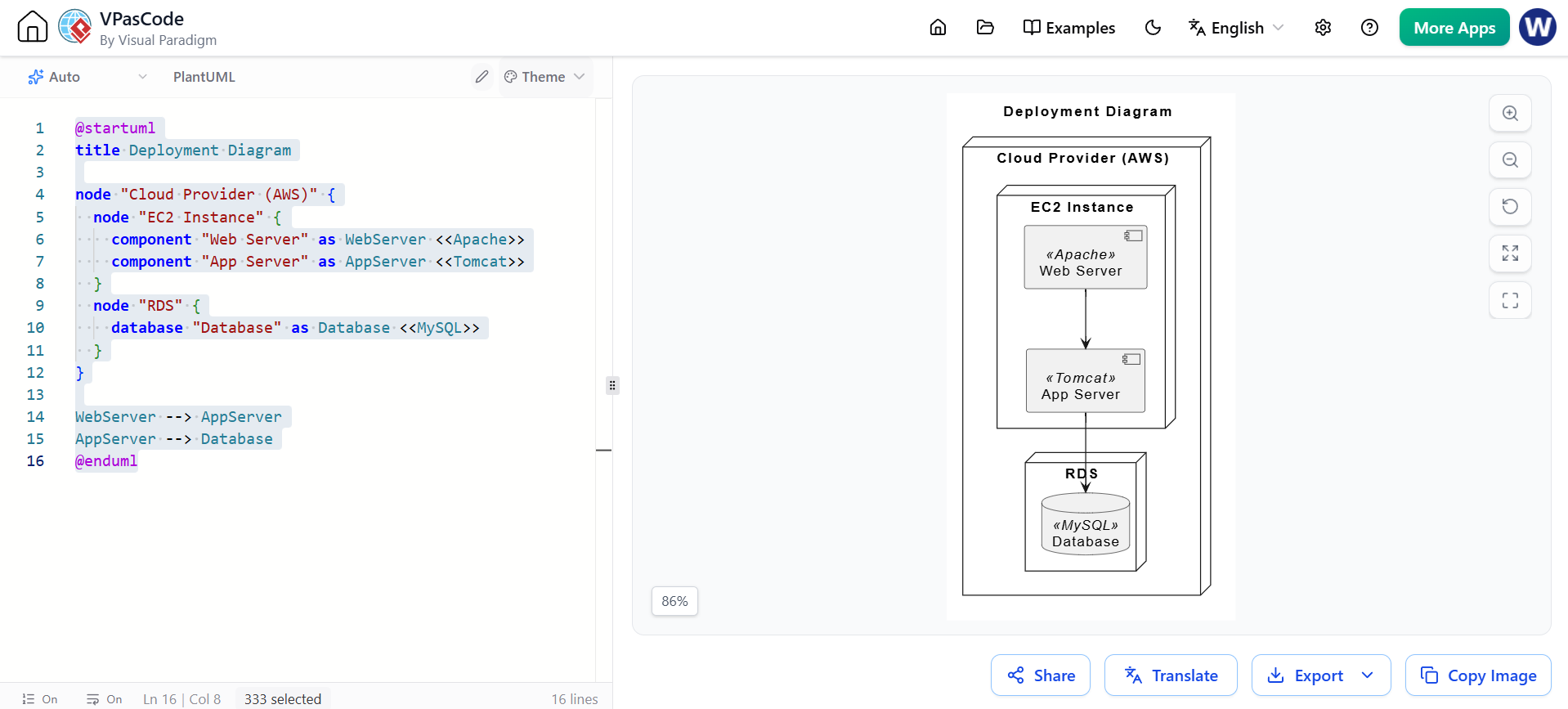1568x709 pixels.
Task: Click line number 4 in the gutter
Action: click(39, 195)
